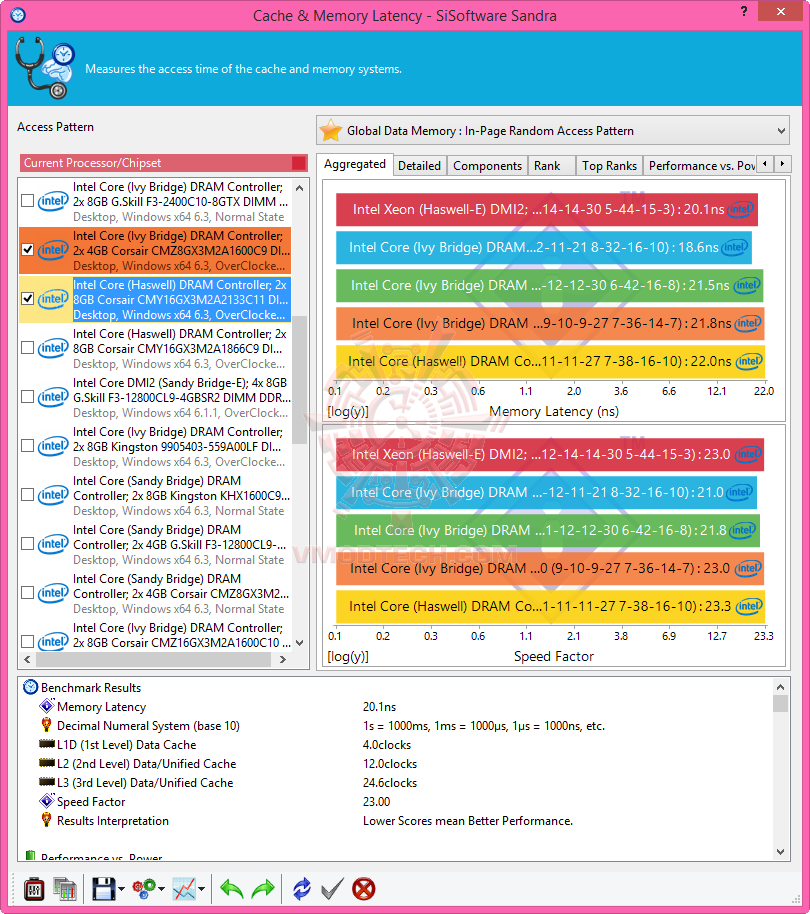Click the colored gears engine icon

pos(144,890)
